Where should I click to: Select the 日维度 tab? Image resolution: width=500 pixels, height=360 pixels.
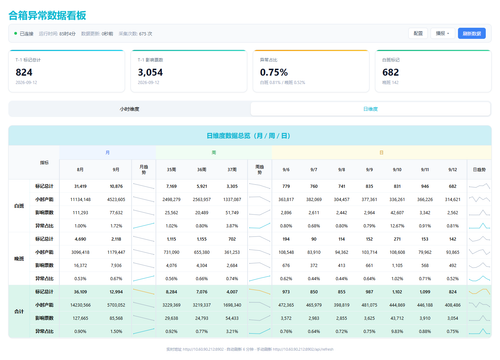tap(370, 109)
